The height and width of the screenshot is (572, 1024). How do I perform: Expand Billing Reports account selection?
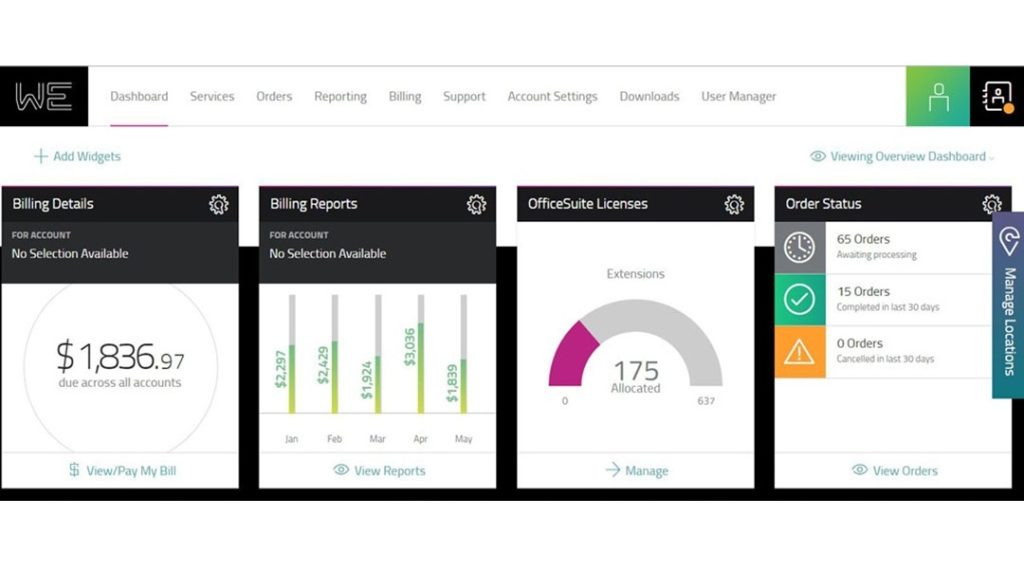pyautogui.click(x=377, y=247)
